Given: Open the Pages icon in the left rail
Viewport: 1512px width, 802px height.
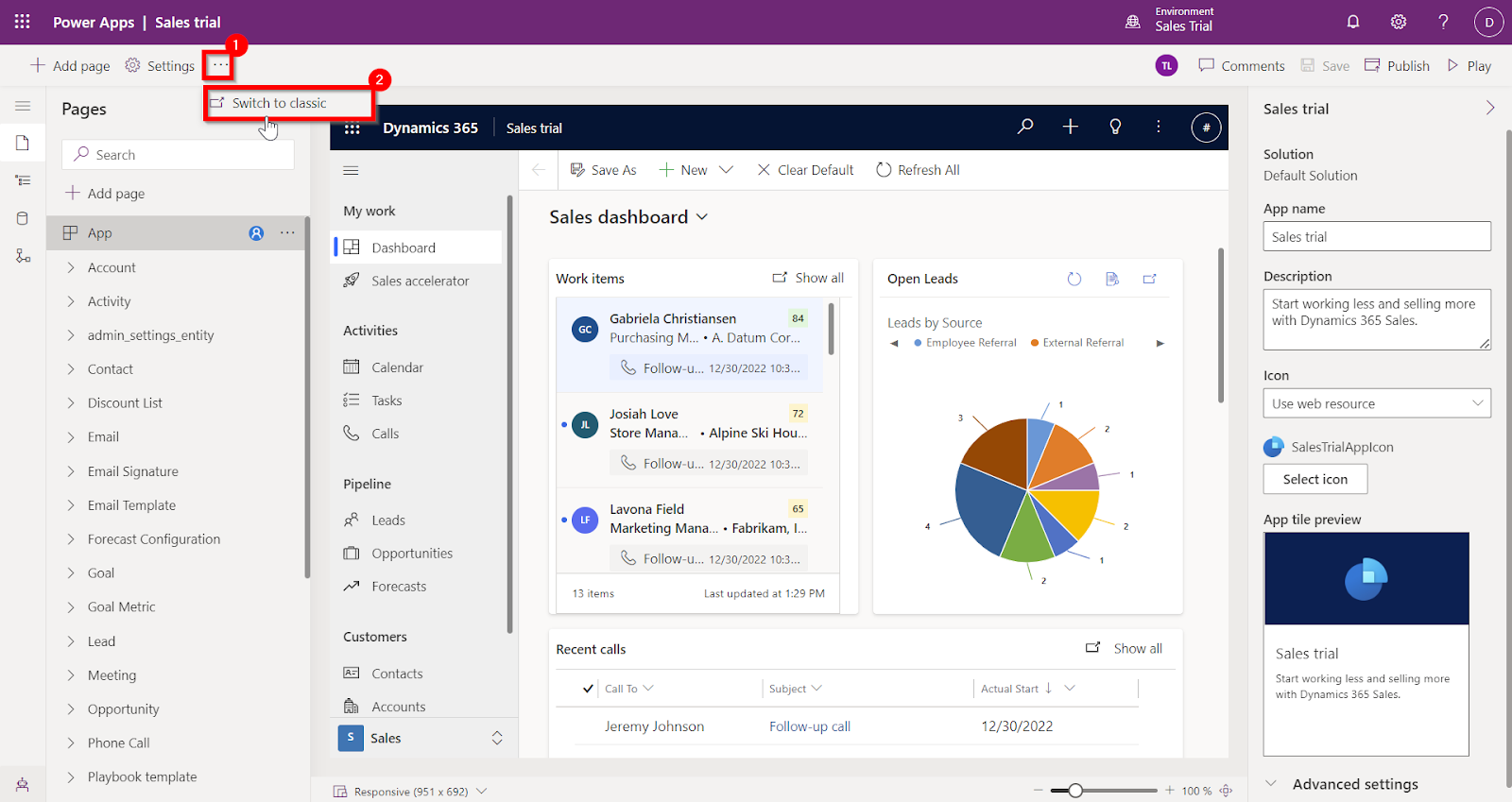Looking at the screenshot, I should (x=23, y=143).
